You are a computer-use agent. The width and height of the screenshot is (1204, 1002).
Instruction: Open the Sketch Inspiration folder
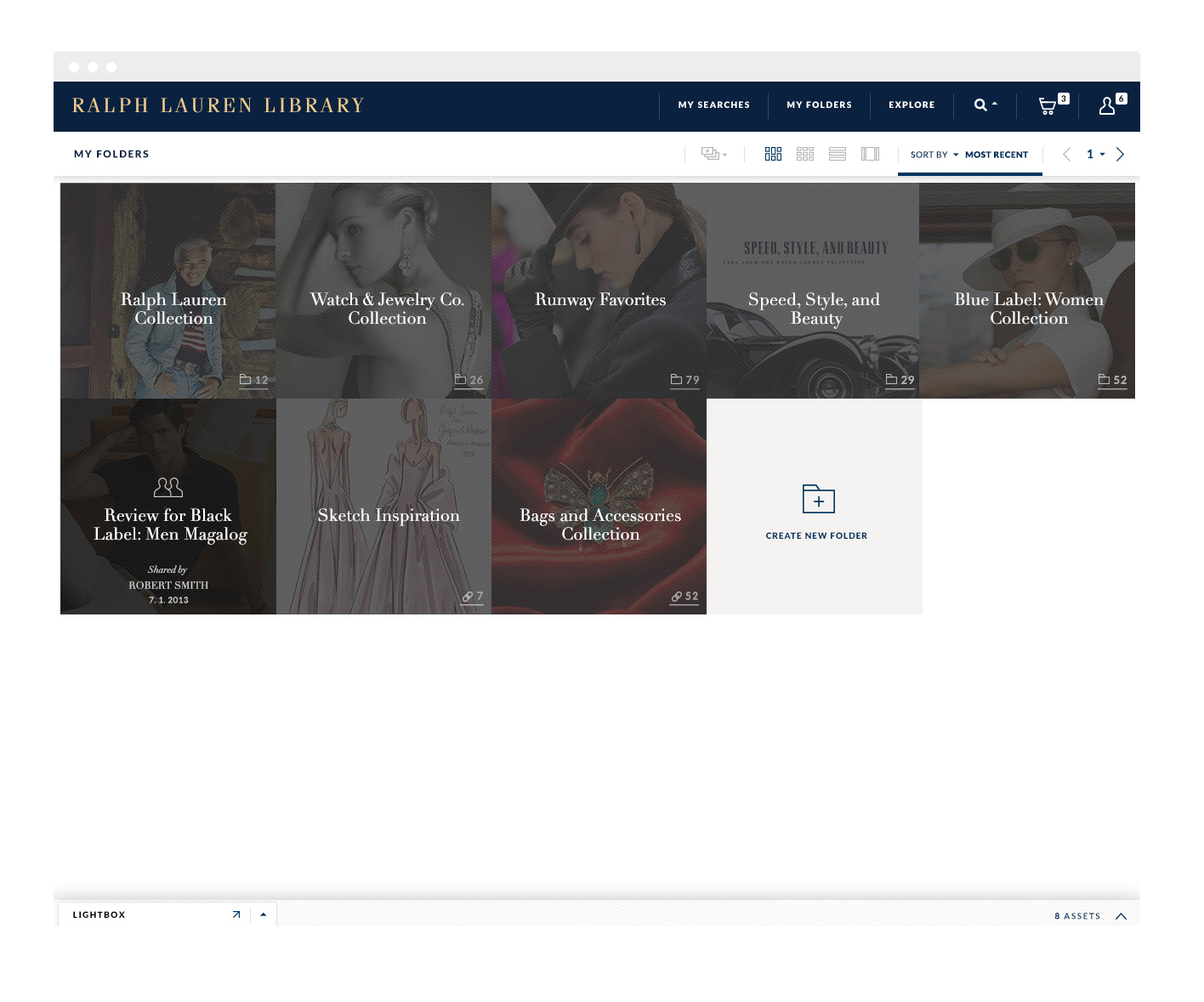(383, 507)
